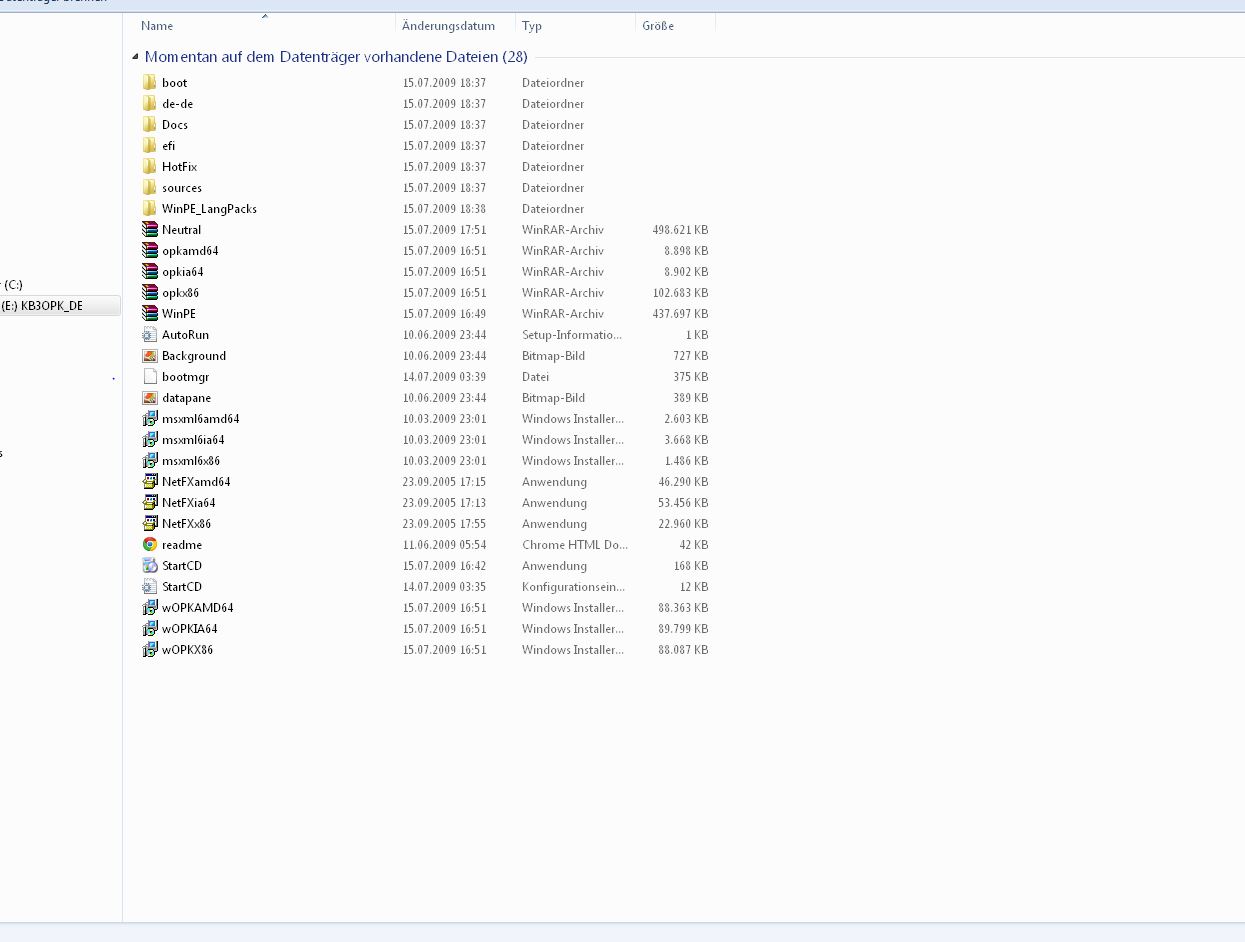
Task: Click the wOPKIA64 installer icon
Action: 150,629
